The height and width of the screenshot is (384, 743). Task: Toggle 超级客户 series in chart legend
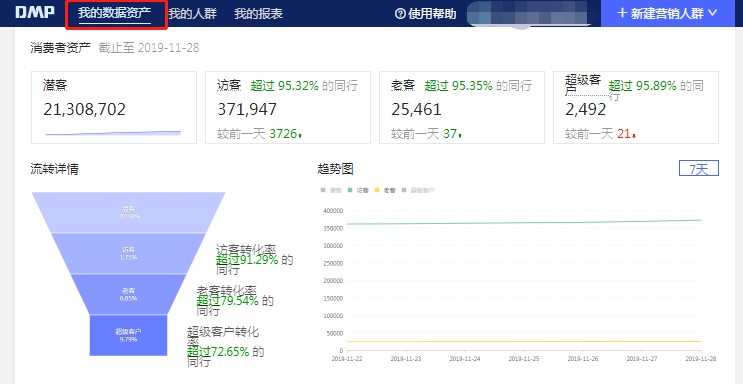[418, 190]
